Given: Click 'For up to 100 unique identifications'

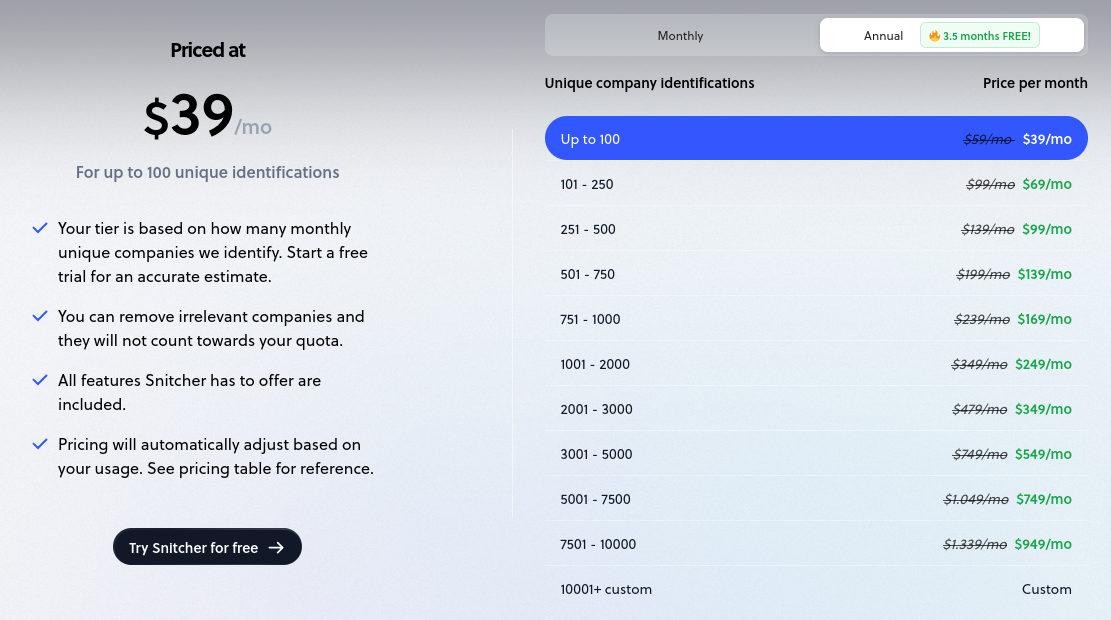Looking at the screenshot, I should (208, 172).
